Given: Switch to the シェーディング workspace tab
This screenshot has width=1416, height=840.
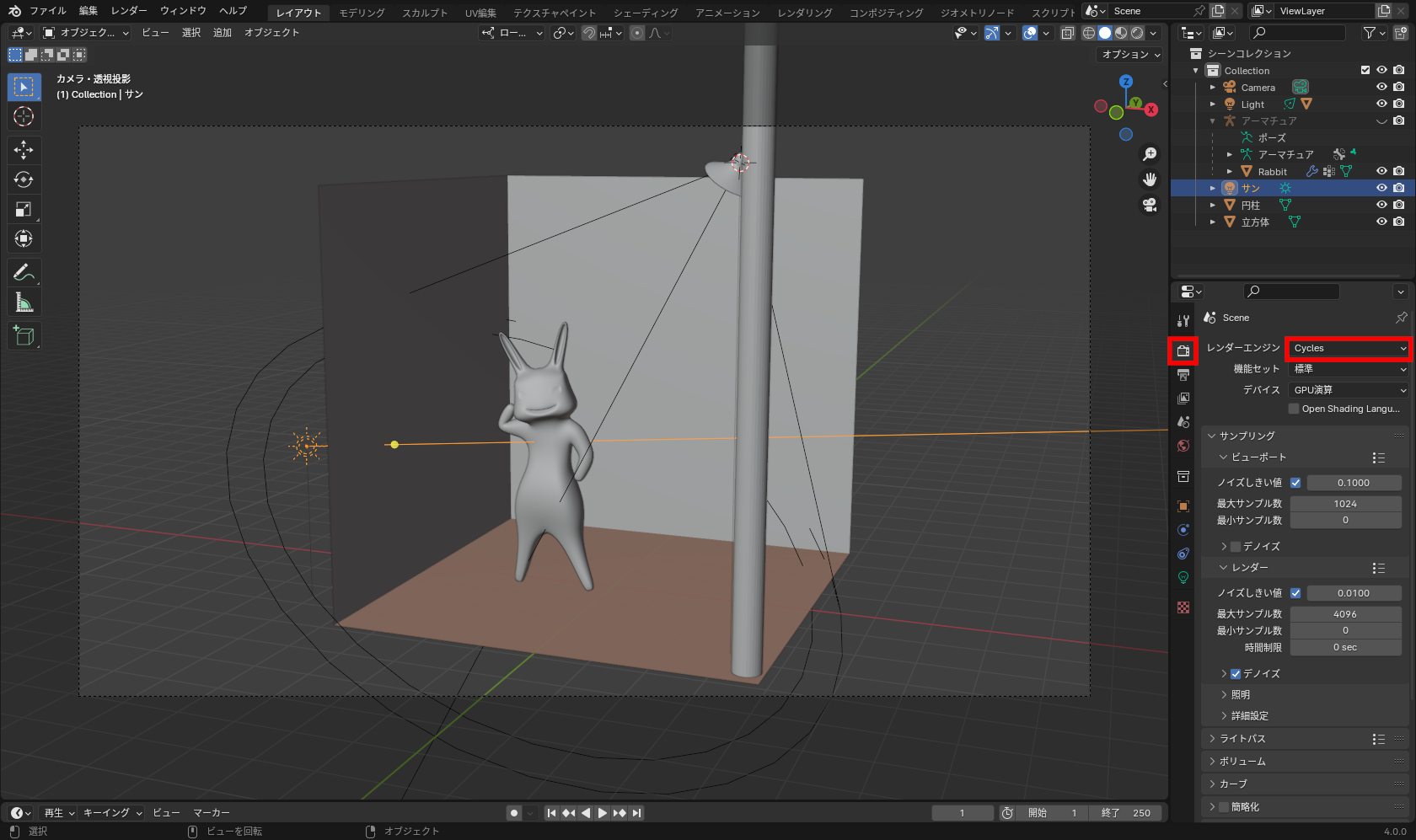Looking at the screenshot, I should click(x=646, y=13).
